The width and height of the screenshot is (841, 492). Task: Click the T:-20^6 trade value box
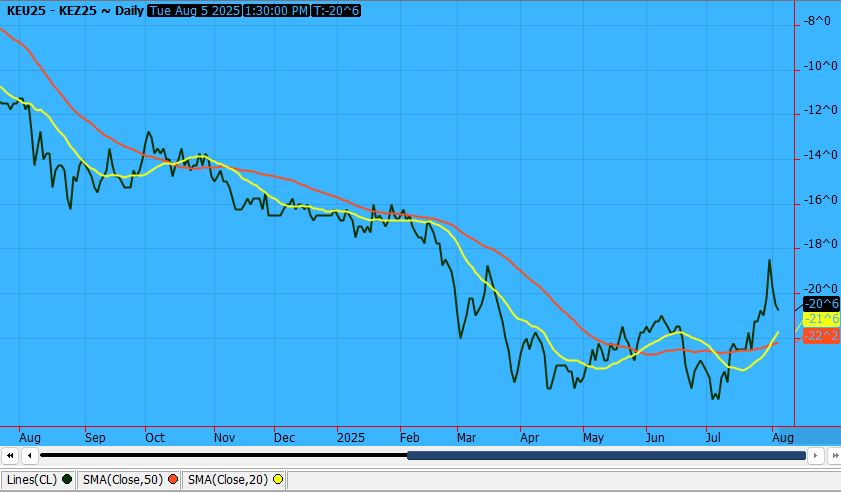pos(336,10)
